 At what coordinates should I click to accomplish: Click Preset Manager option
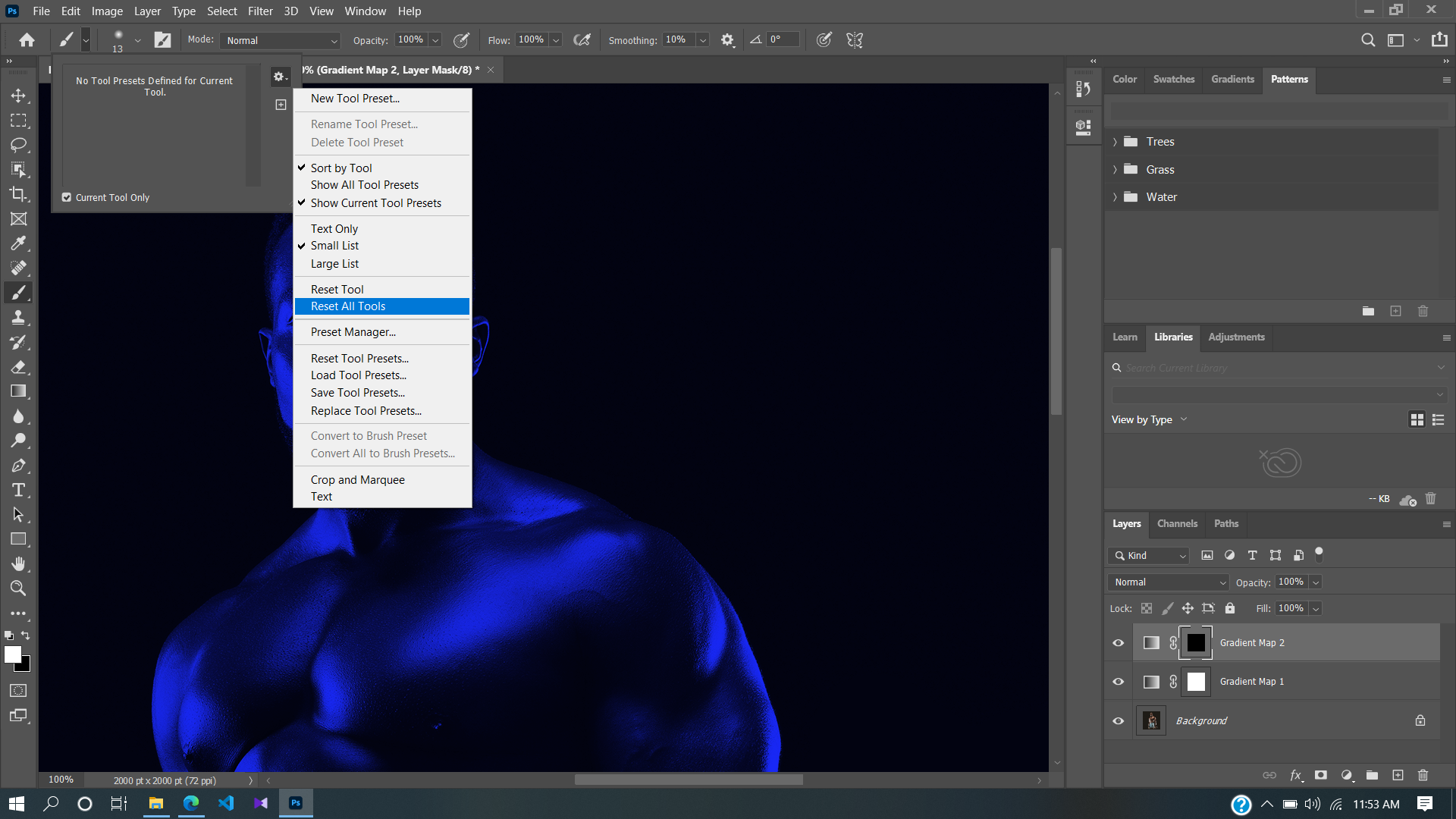(353, 331)
